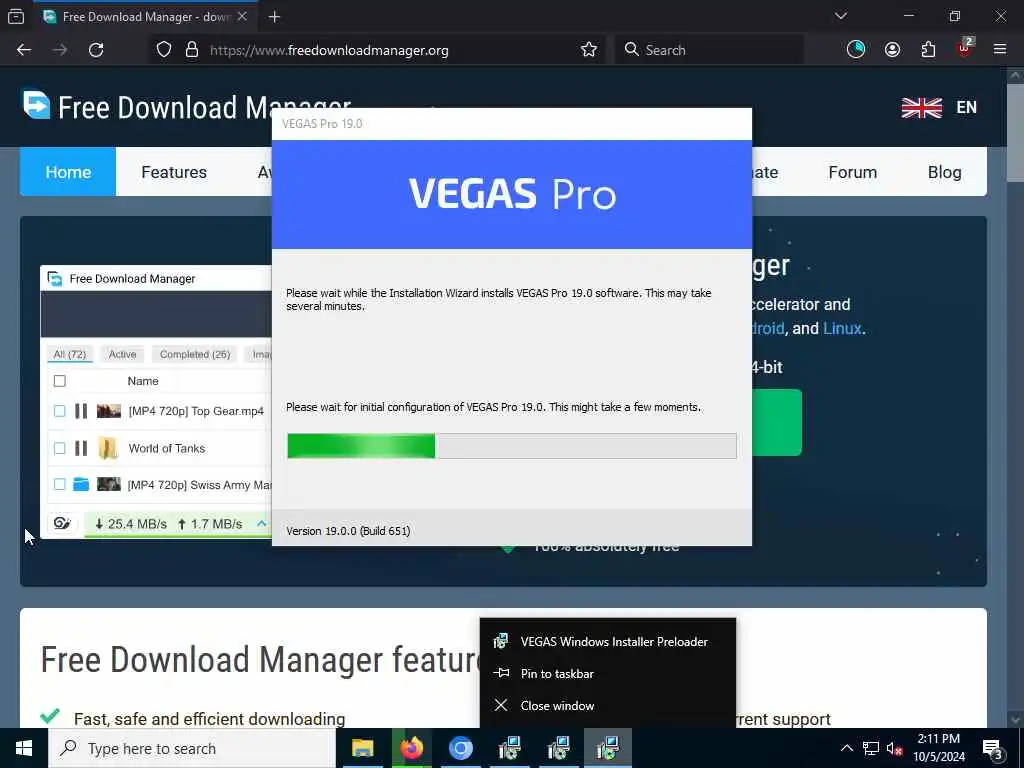Switch to Firefox from the taskbar
This screenshot has height=768, width=1024.
[x=411, y=748]
